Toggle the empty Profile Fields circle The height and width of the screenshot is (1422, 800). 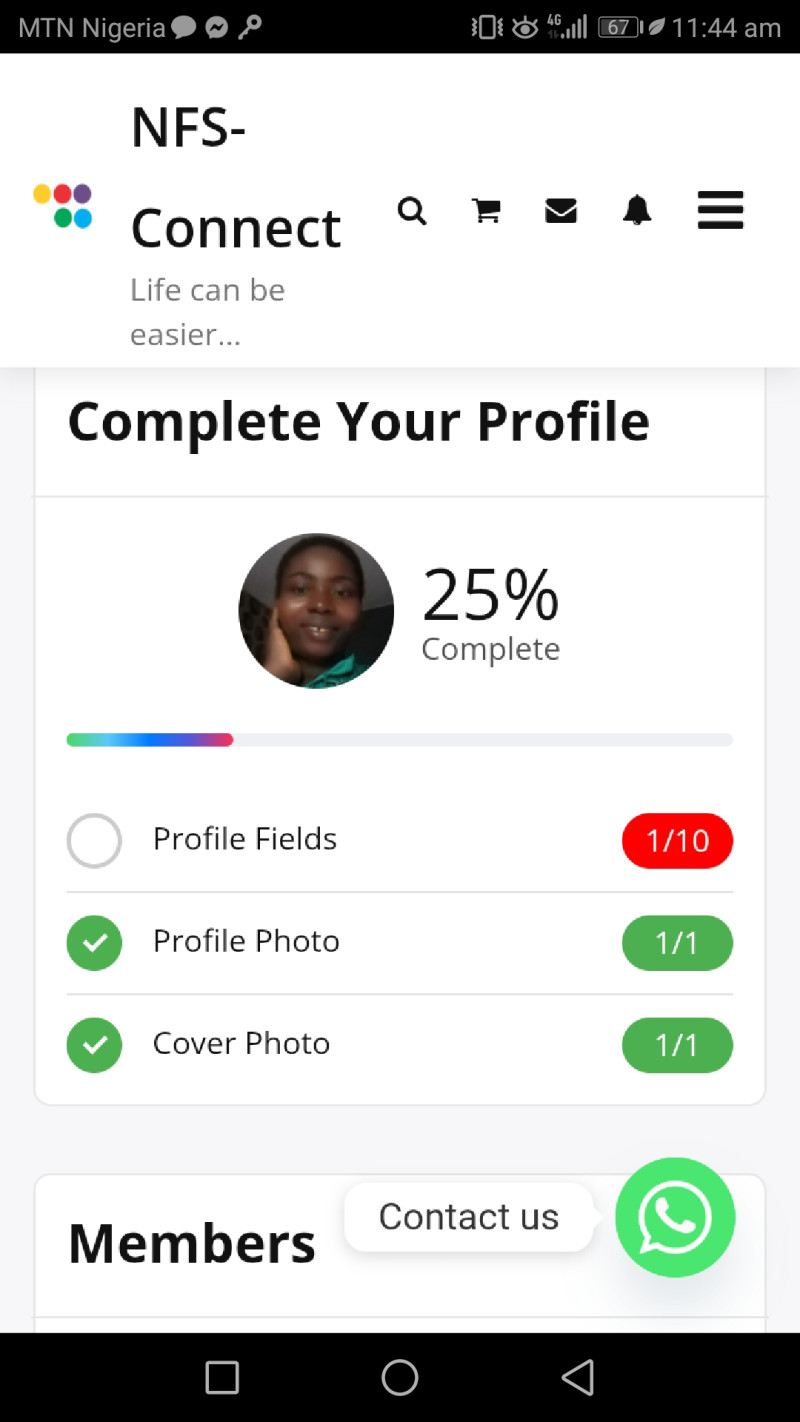(x=94, y=841)
